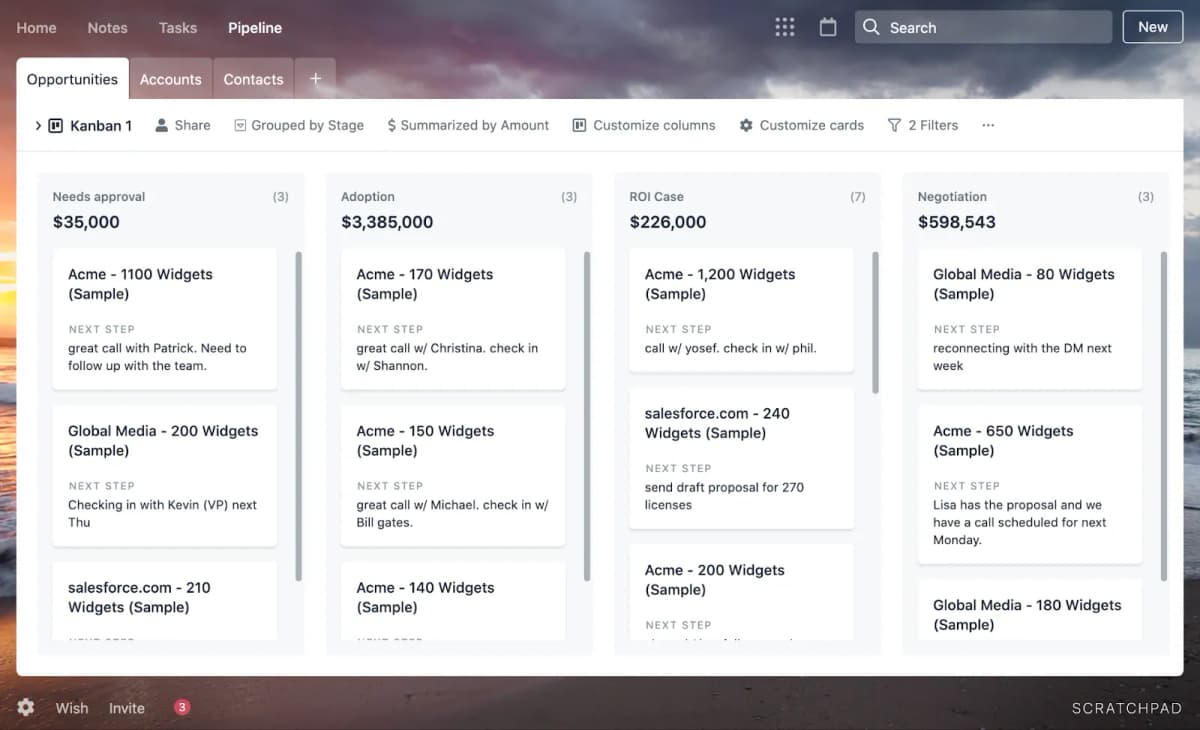Open the Acme - 150 Widgets card
1200x730 pixels.
tap(453, 476)
